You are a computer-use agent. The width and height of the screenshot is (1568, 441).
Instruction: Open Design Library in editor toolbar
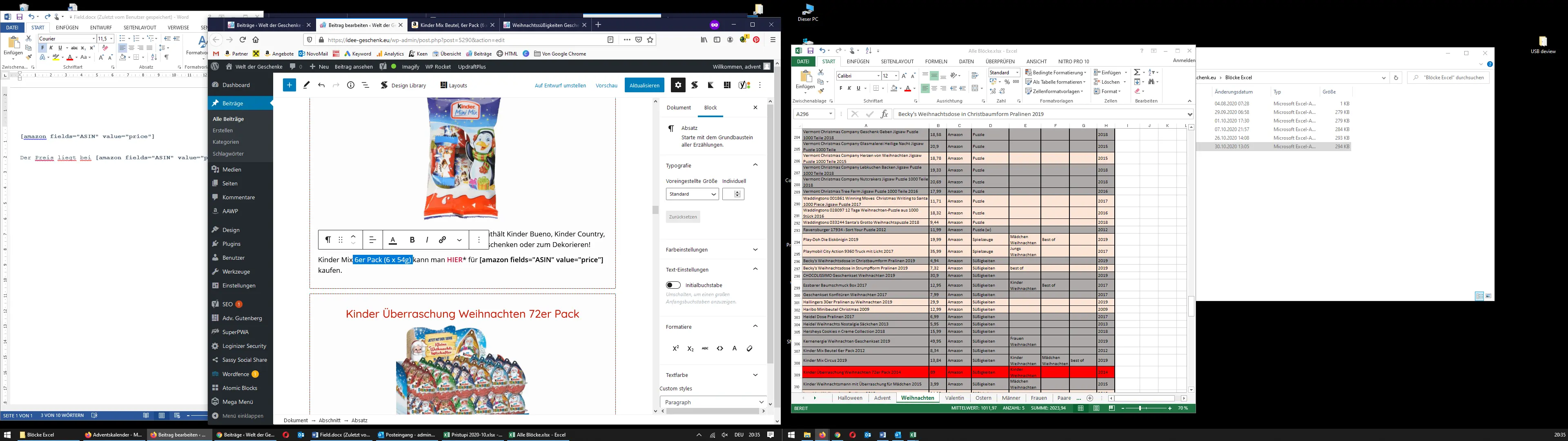(403, 85)
